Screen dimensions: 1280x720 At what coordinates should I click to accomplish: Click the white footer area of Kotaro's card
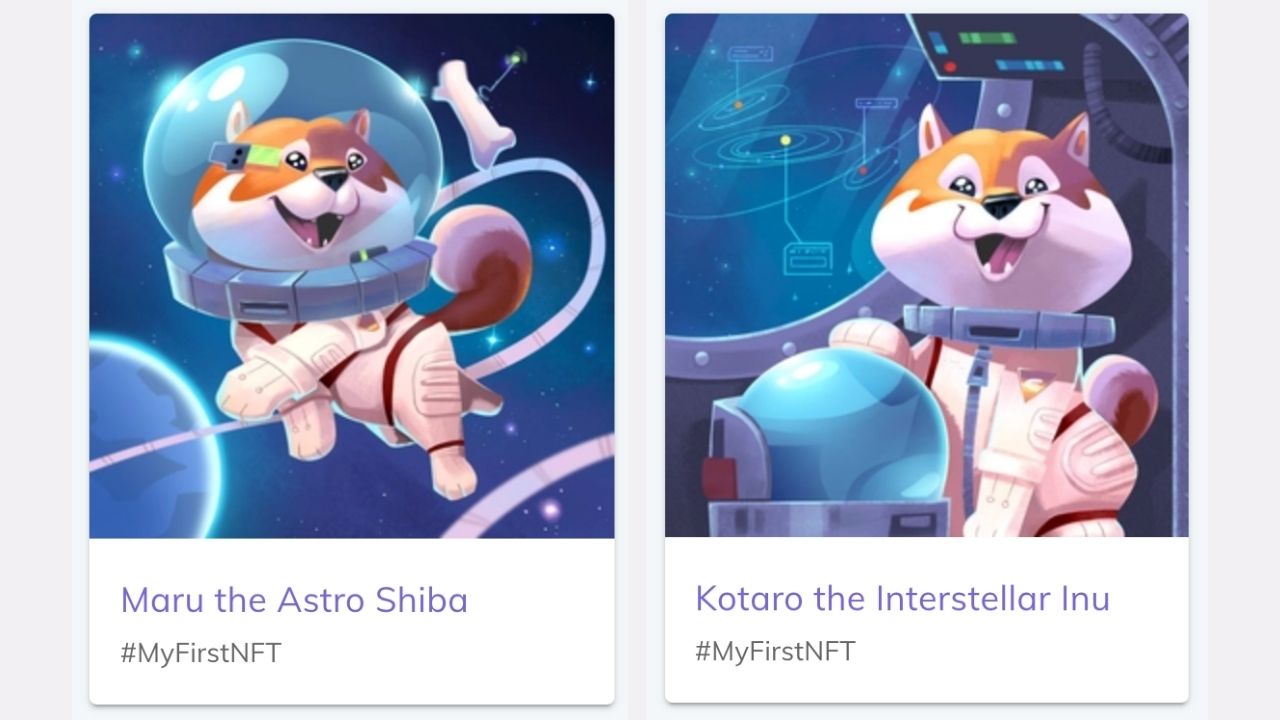[927, 619]
